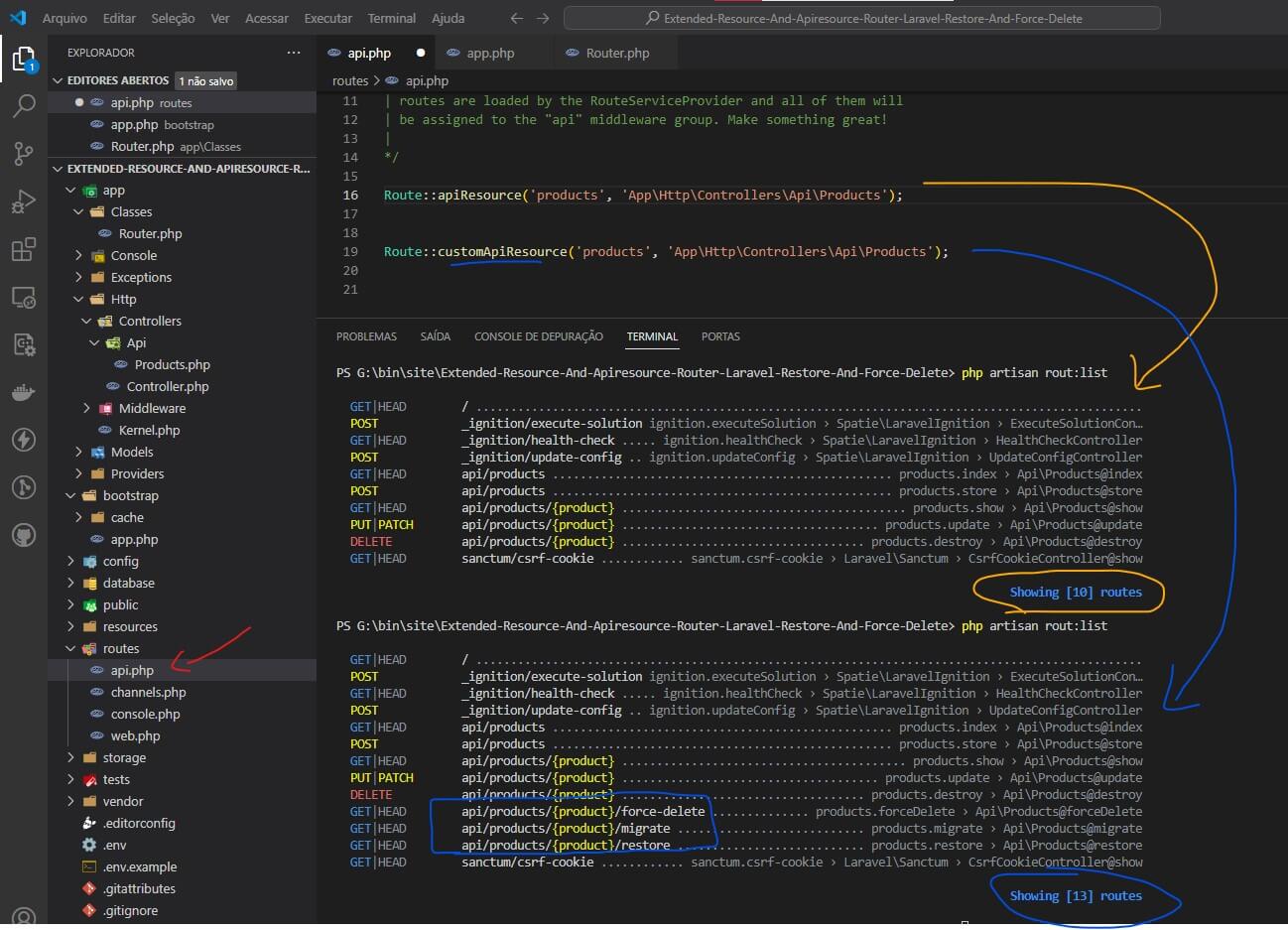Viewport: 1288px width, 930px height.
Task: Expand the vendor folder
Action: tap(122, 801)
